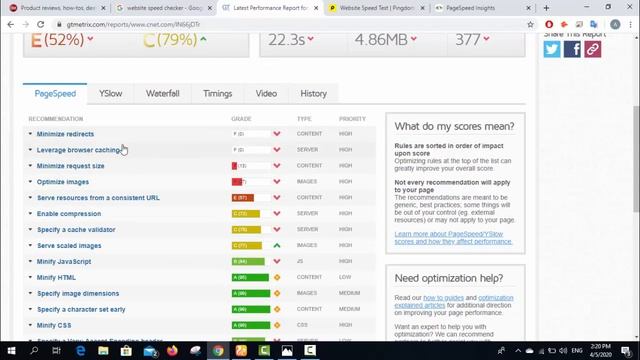Open taskbar search magnifier
Screen dimensions: 640x360
34,351
